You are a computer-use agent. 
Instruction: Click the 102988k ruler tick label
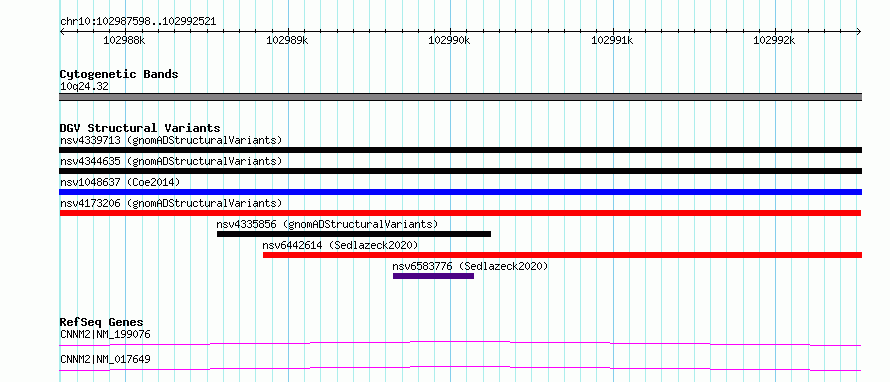pos(125,40)
